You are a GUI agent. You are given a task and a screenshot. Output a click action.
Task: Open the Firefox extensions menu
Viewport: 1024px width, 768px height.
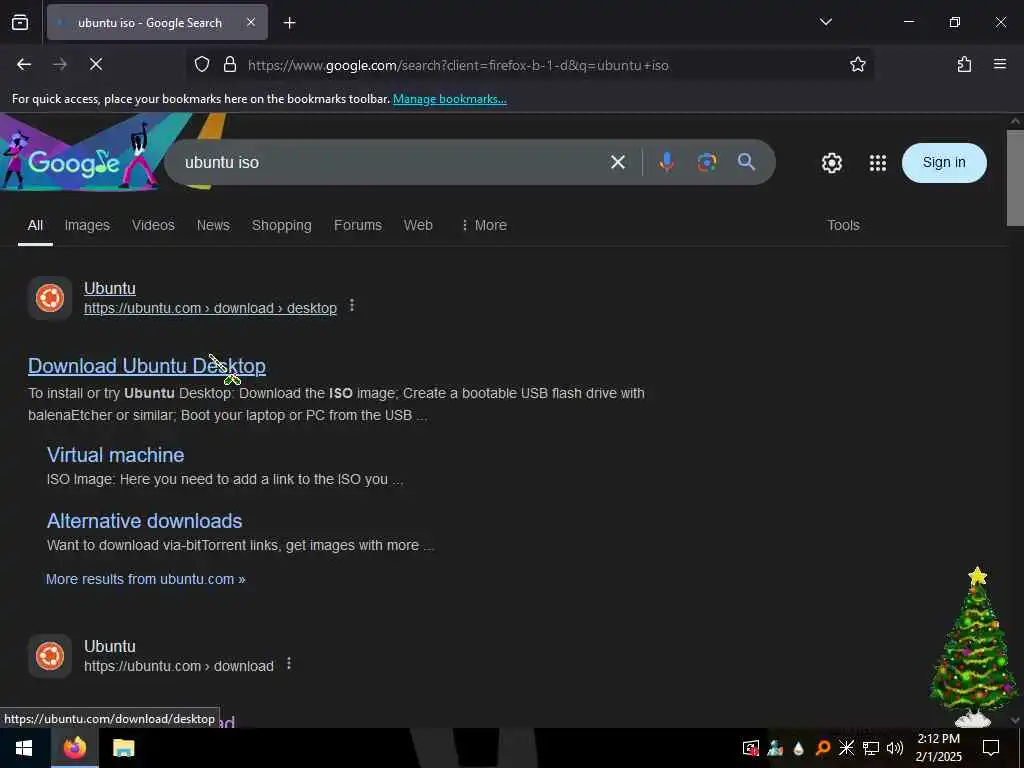[x=964, y=64]
